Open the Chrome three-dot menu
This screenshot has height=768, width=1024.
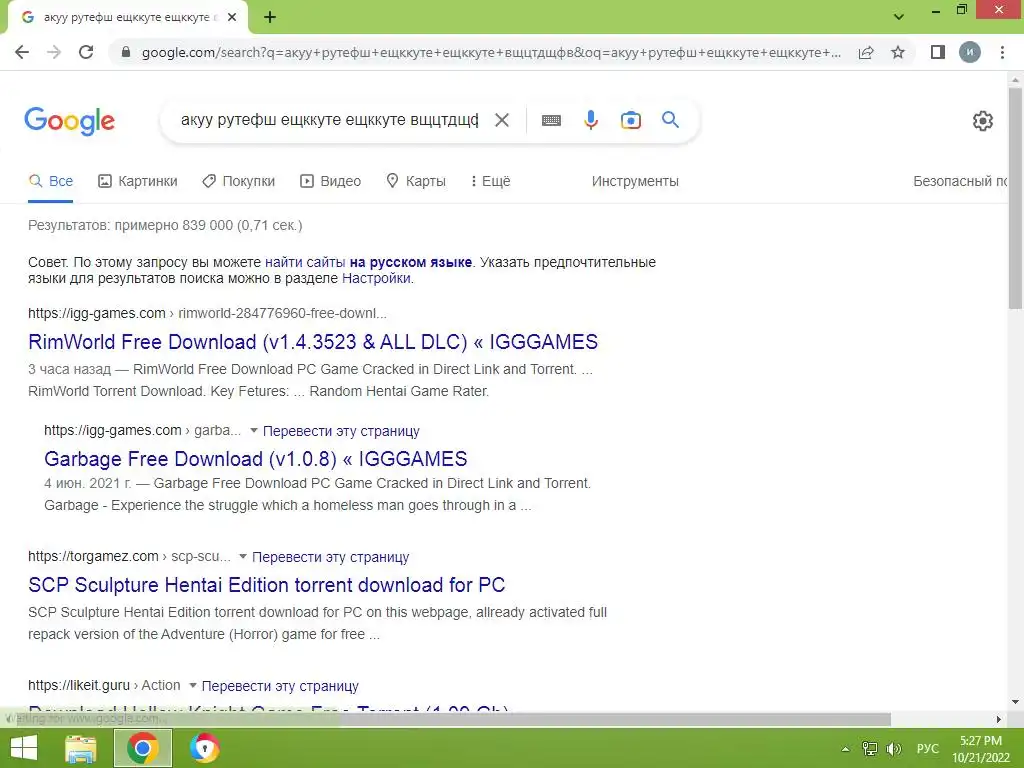click(x=1002, y=52)
